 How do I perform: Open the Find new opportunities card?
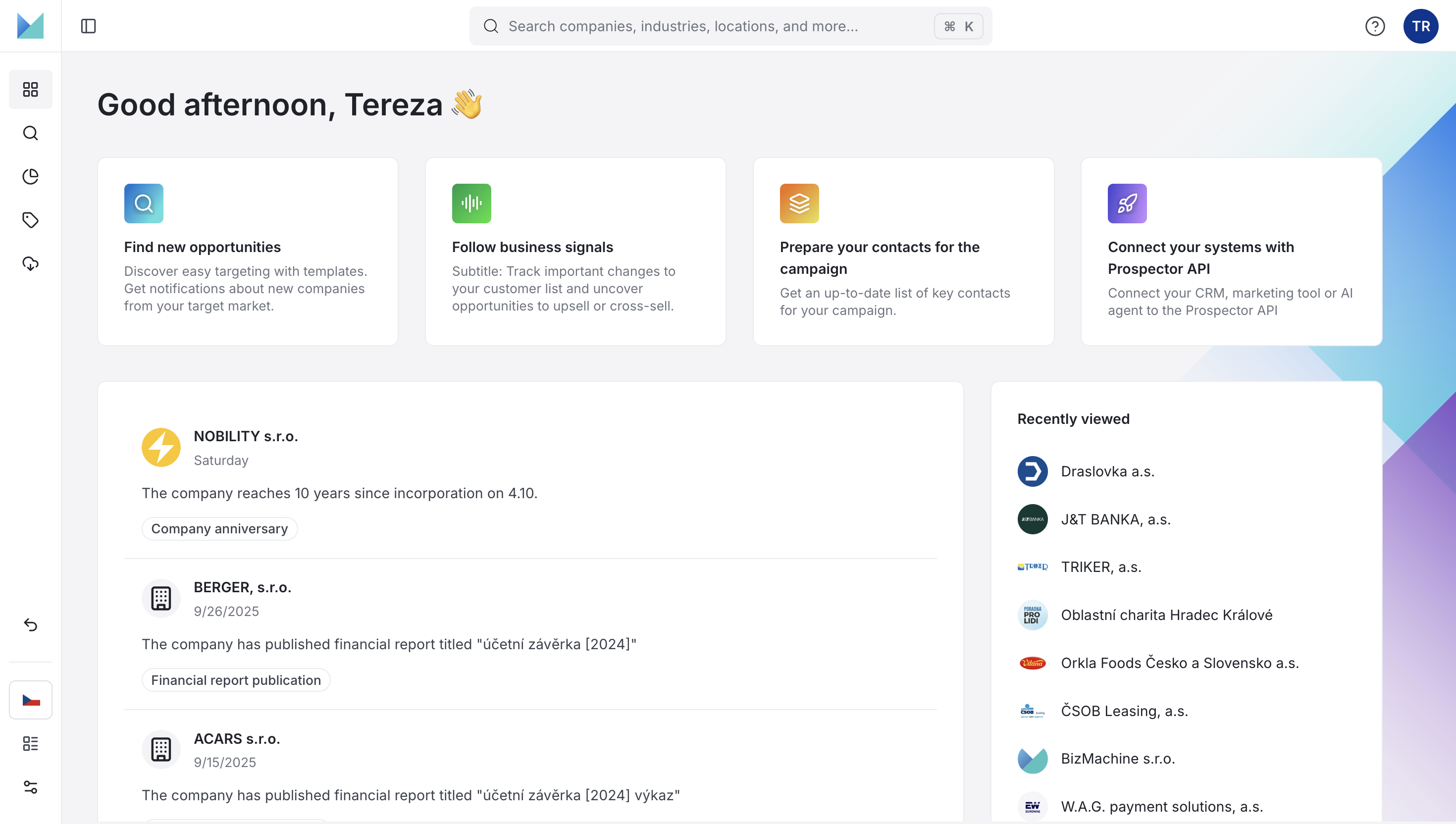point(248,252)
